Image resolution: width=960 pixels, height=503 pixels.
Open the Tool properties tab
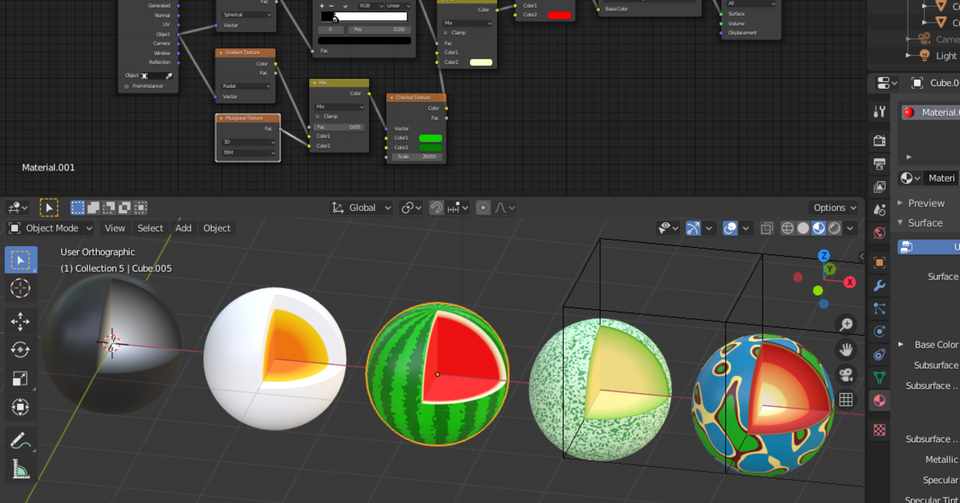[880, 111]
